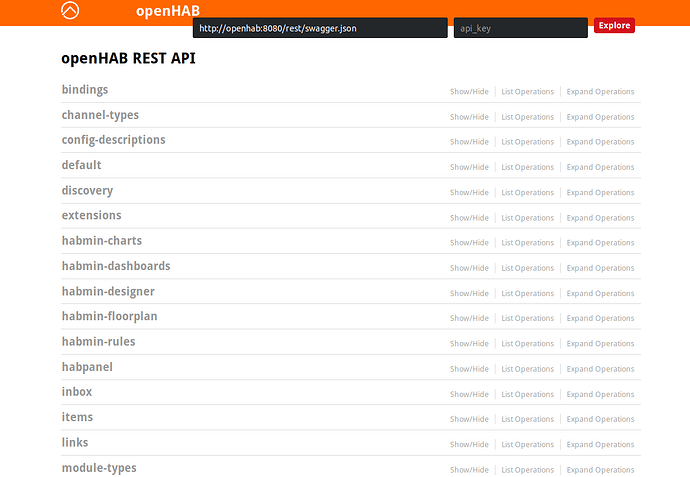
Task: List Operations for habmin-dashboards
Action: click(x=528, y=268)
